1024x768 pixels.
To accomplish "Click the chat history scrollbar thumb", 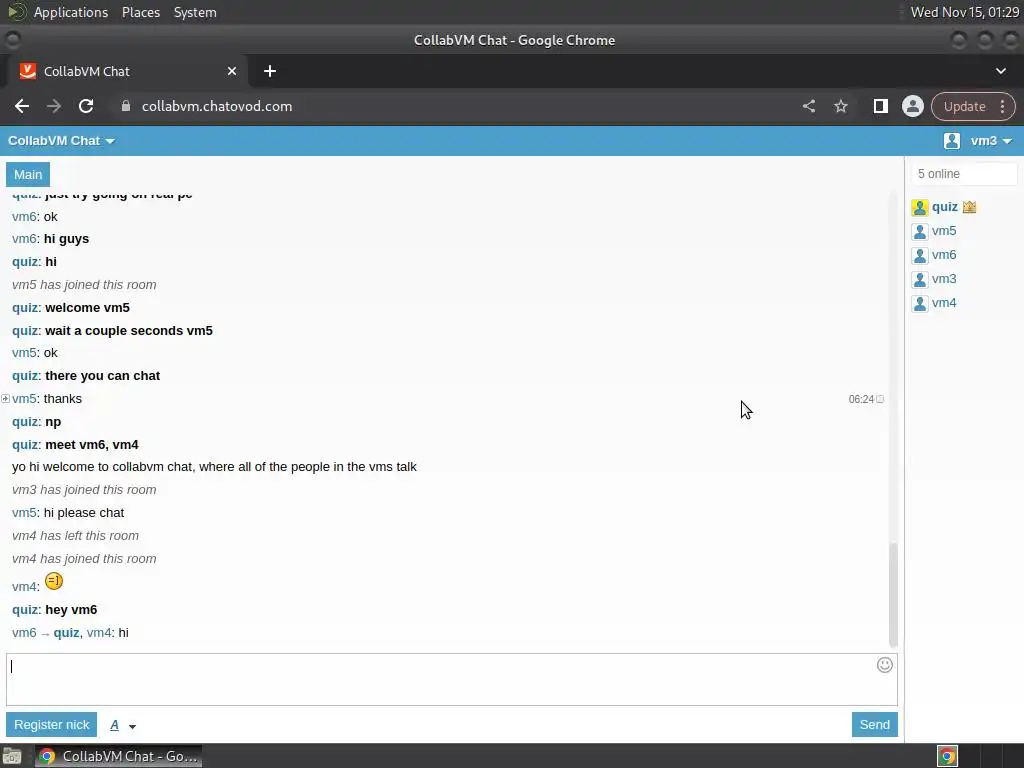I will 893,594.
